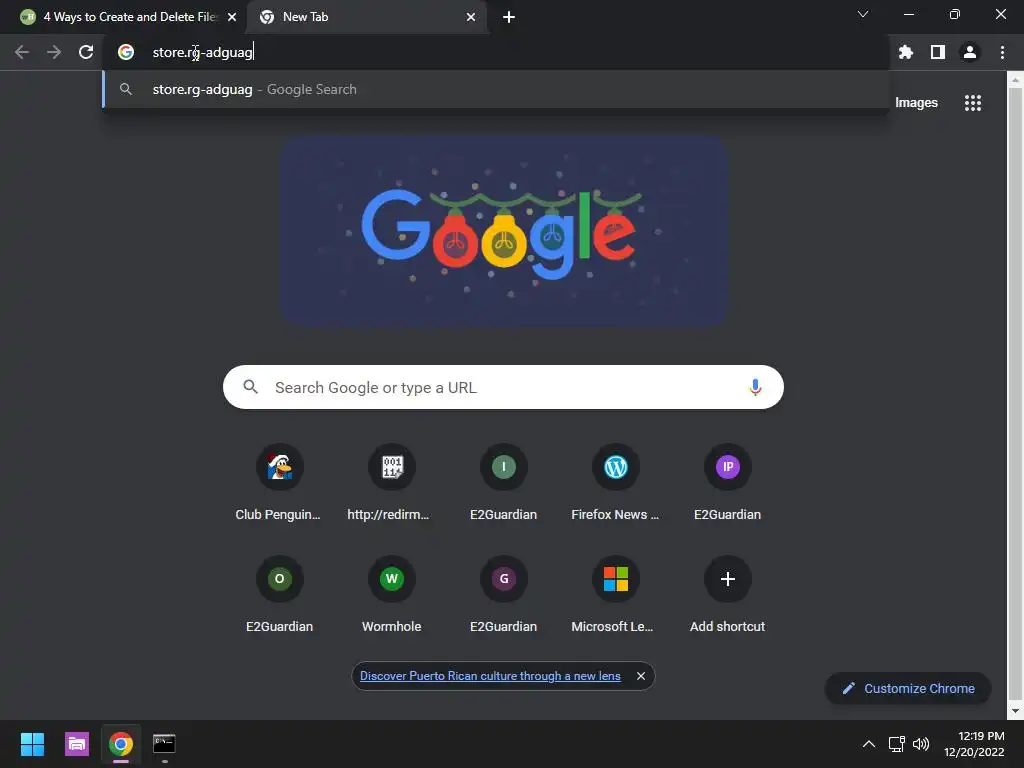Open the File Explorer taskbar icon
This screenshot has width=1024, height=768.
click(76, 744)
